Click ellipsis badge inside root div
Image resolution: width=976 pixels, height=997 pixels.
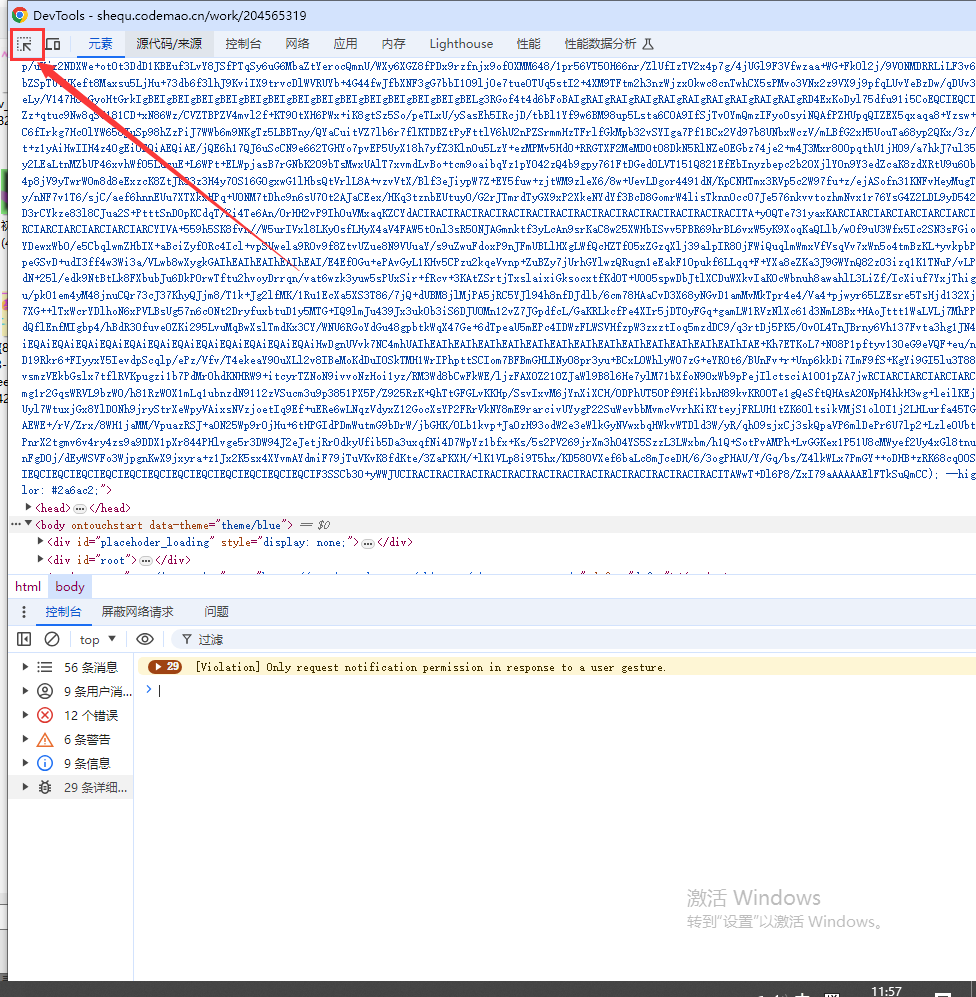pos(146,561)
